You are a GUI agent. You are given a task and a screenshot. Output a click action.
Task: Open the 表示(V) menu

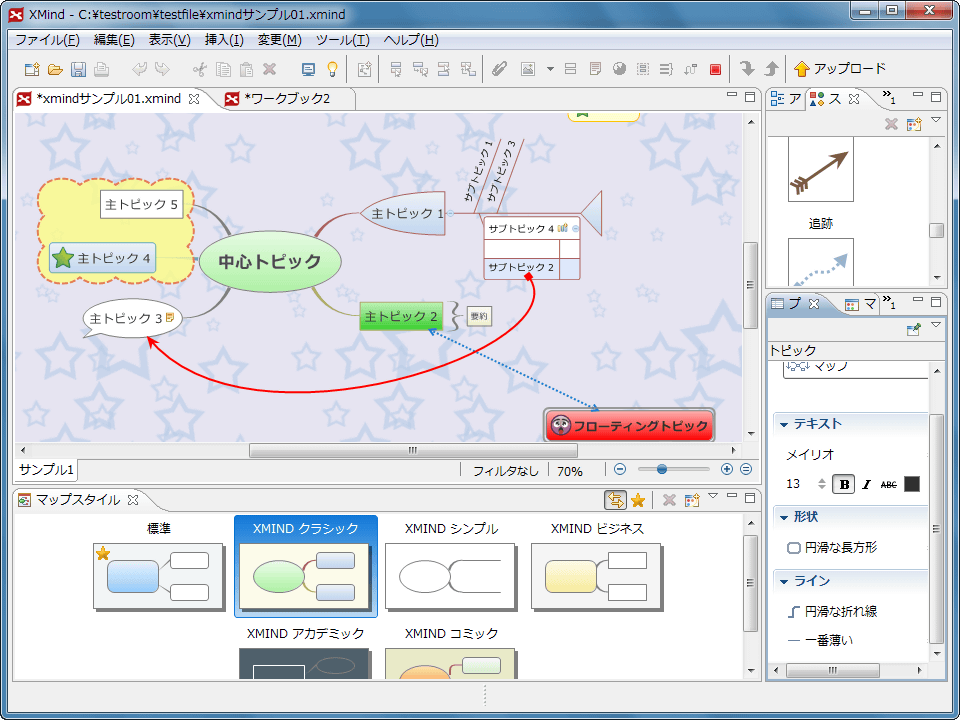[170, 40]
